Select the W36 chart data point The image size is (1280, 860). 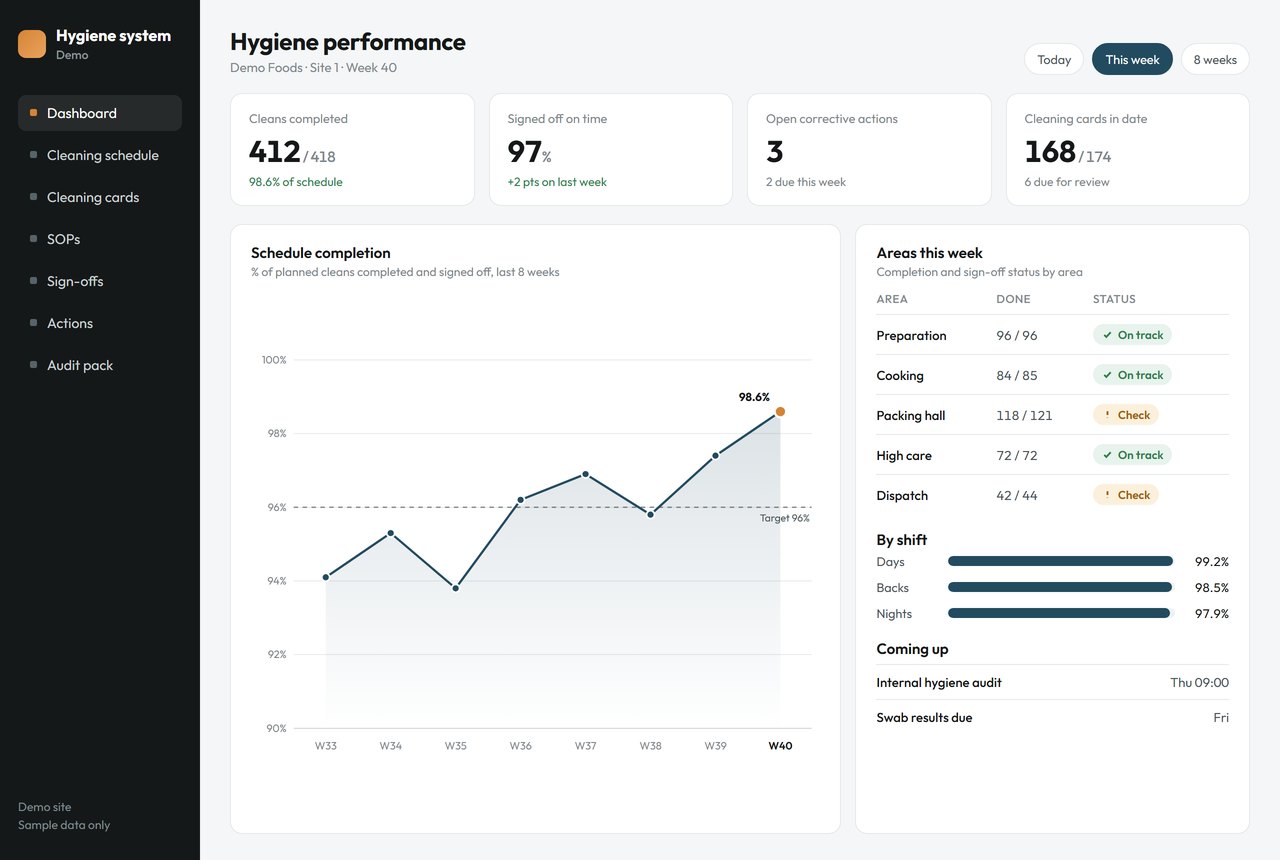(520, 499)
